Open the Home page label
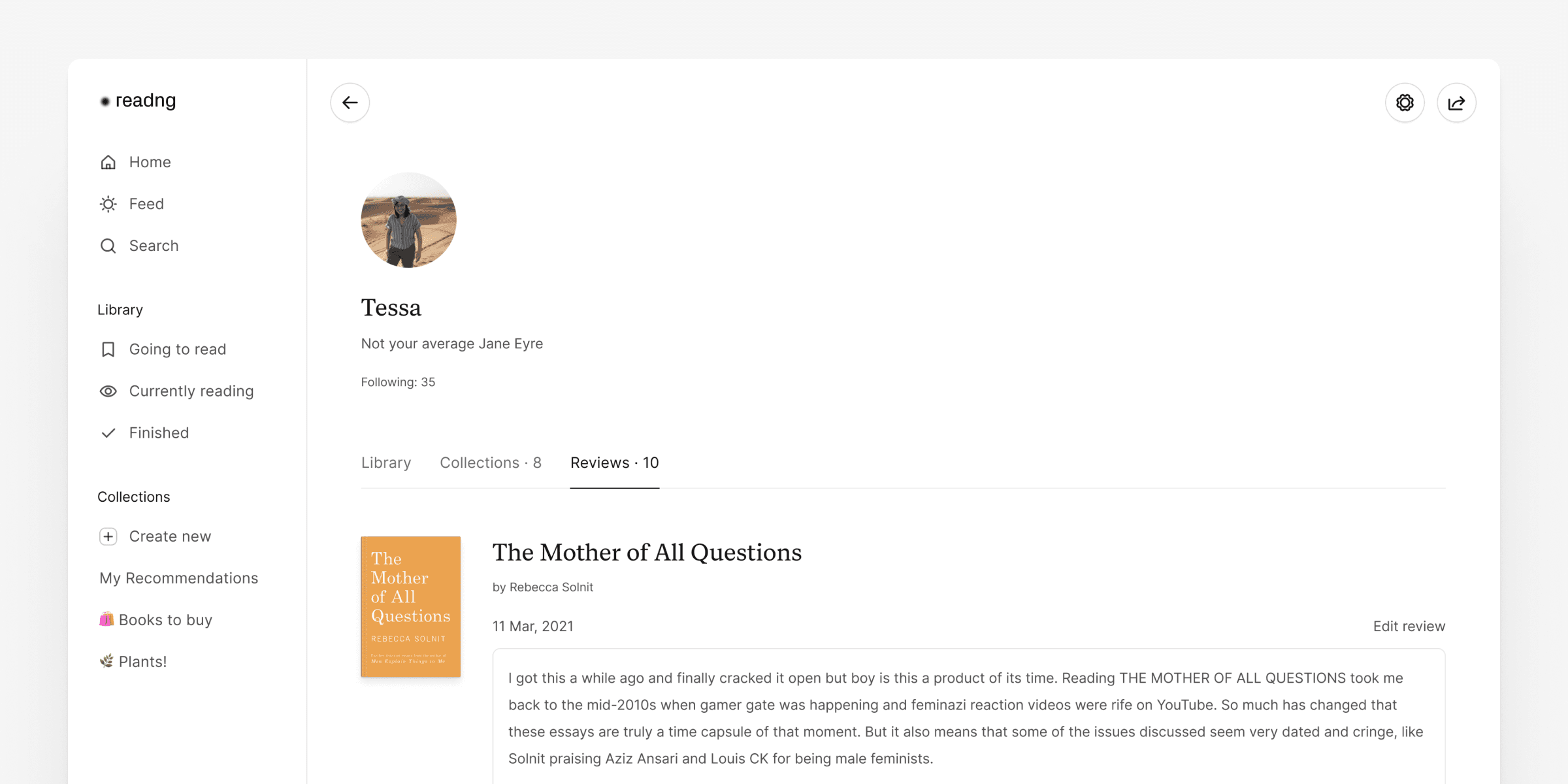Viewport: 1568px width, 784px height. 150,162
